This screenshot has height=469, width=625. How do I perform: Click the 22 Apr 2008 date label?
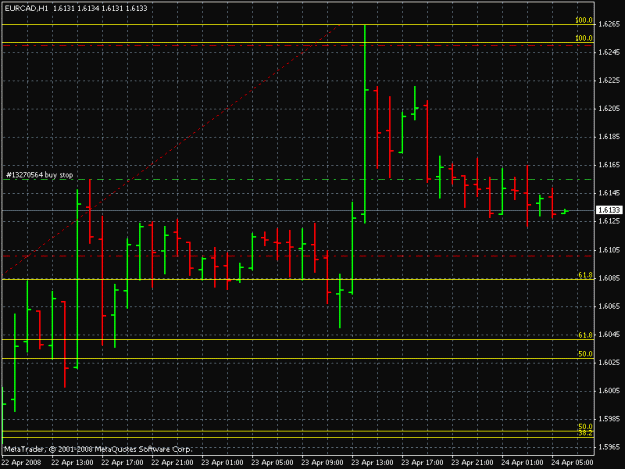click(x=21, y=463)
